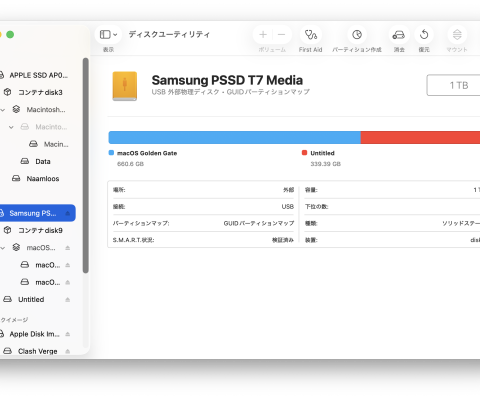
Task: Click the blue macOS Golden Gate legend swatch
Action: [x=111, y=153]
